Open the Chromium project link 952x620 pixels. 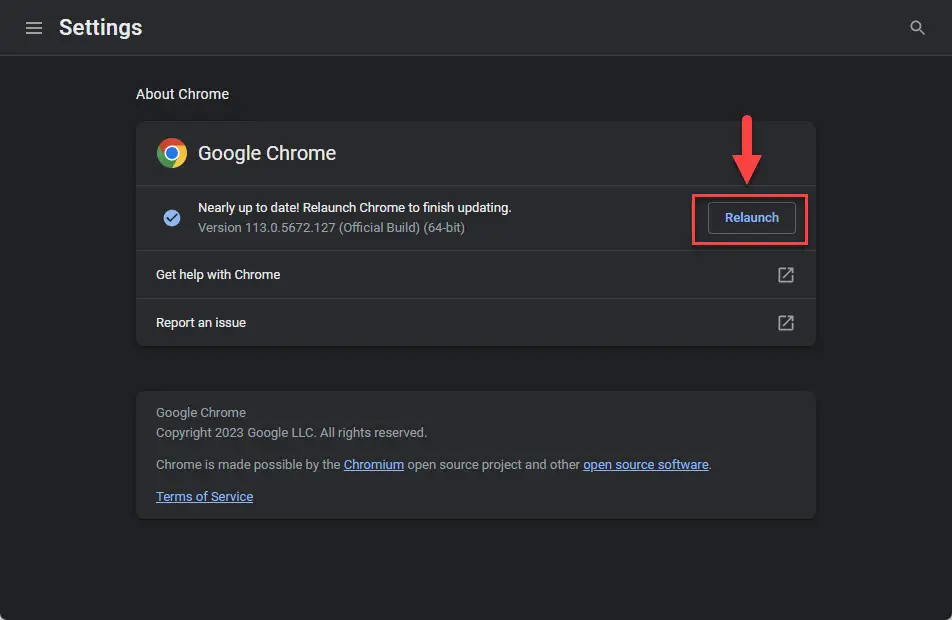pos(373,465)
